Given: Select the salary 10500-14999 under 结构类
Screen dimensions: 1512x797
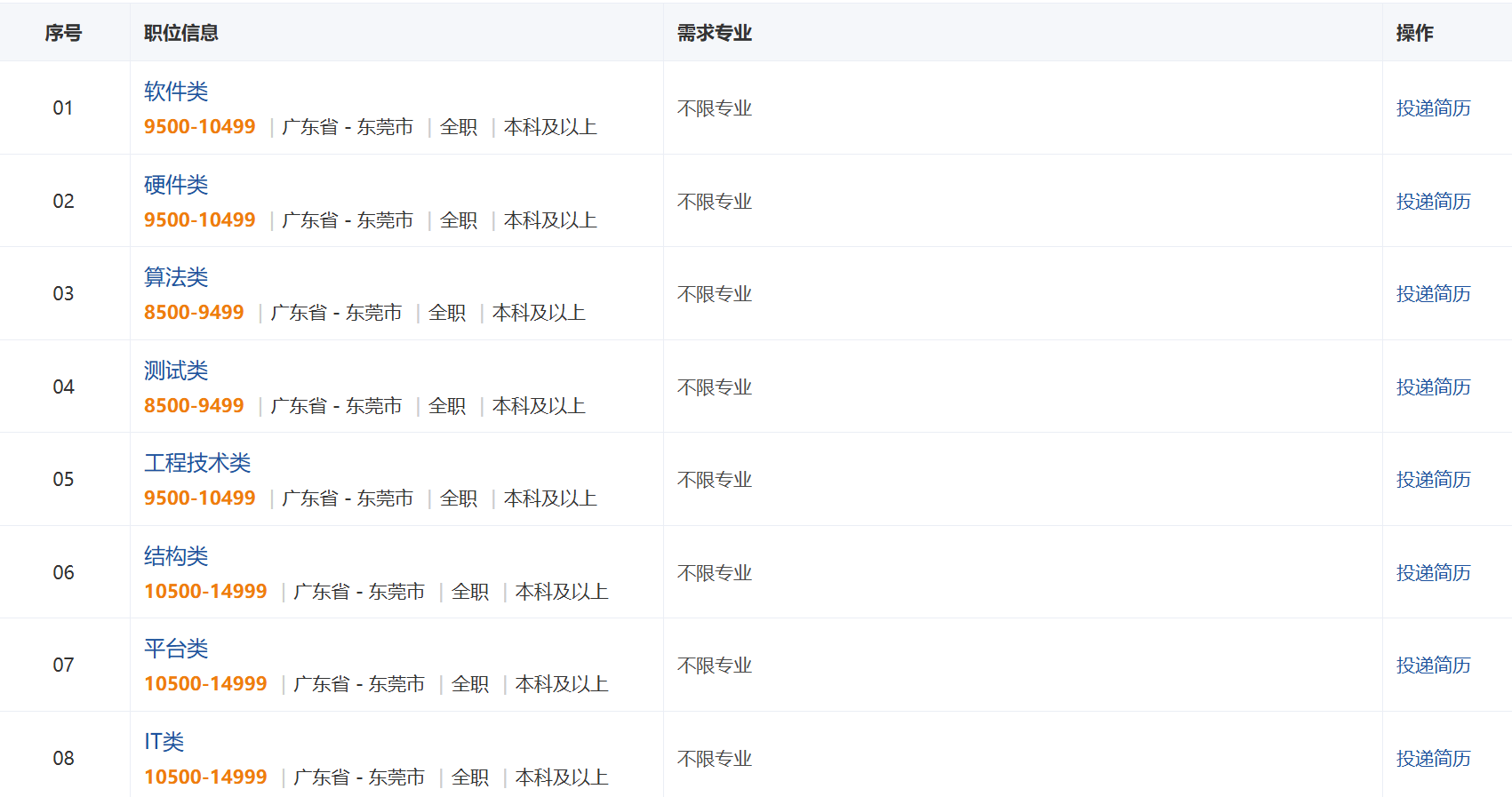Looking at the screenshot, I should [205, 592].
